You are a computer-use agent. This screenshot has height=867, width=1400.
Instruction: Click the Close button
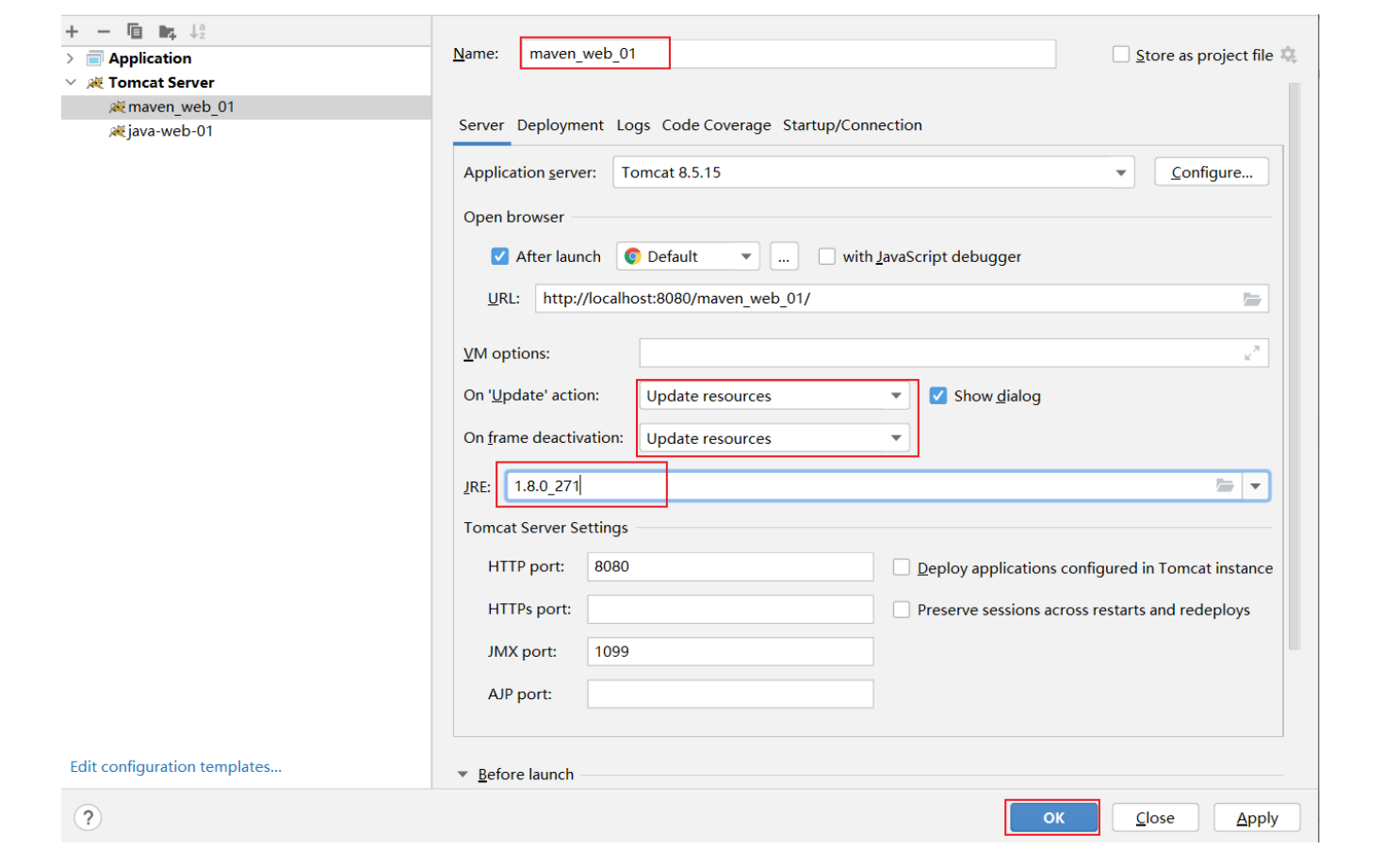[x=1155, y=818]
